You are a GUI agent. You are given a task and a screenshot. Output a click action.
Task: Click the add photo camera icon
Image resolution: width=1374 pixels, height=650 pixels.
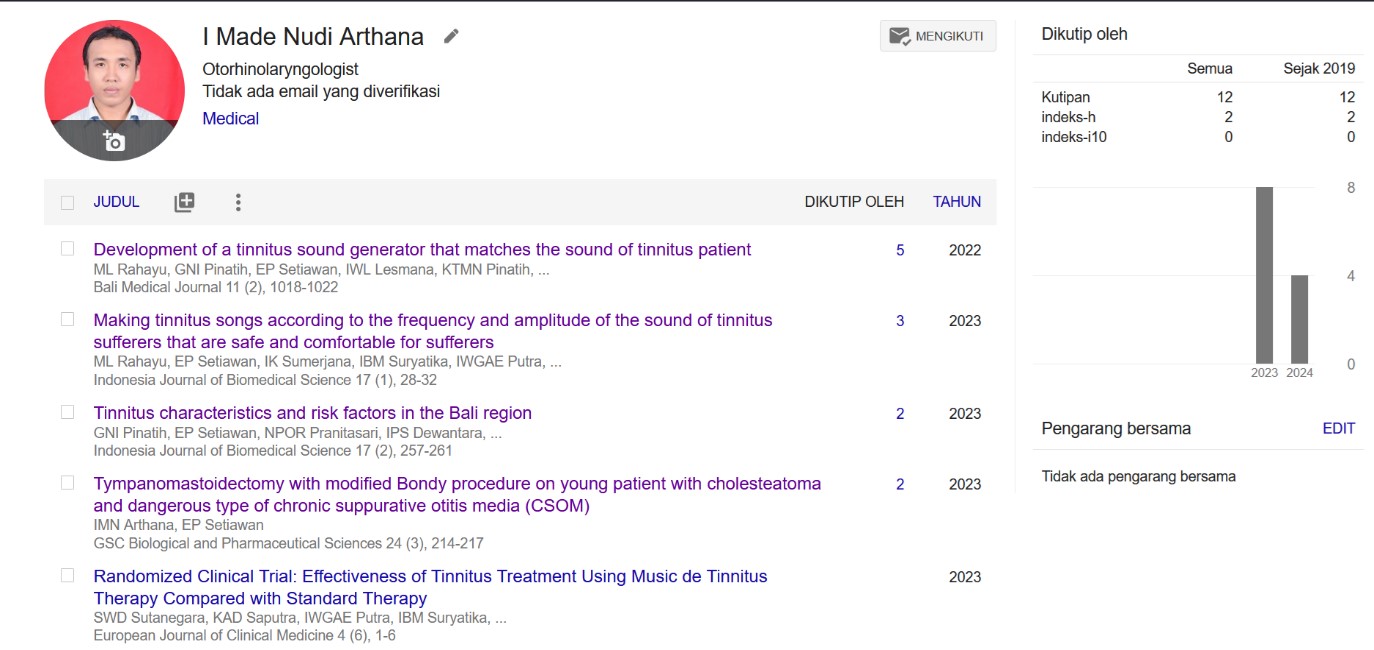pyautogui.click(x=113, y=141)
